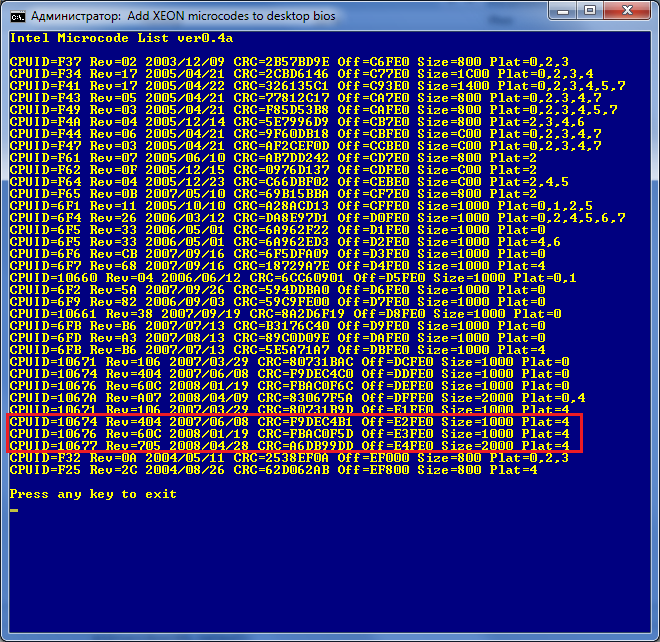Image resolution: width=660 pixels, height=642 pixels.
Task: Select the CPUID=6F9 Rev=82 row
Action: [277, 302]
